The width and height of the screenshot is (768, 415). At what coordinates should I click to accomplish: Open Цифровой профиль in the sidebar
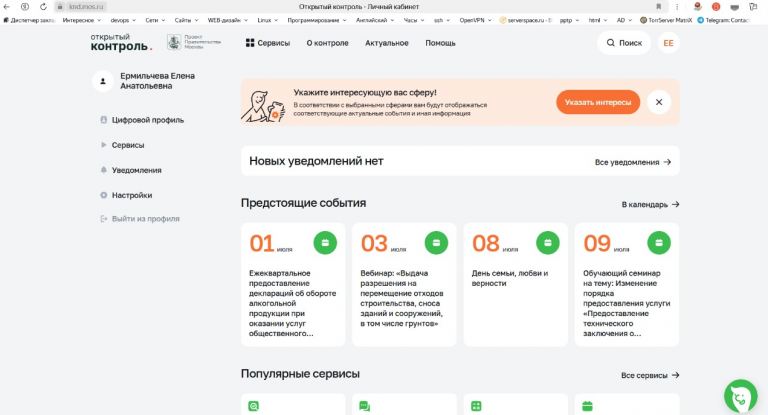[x=143, y=120]
